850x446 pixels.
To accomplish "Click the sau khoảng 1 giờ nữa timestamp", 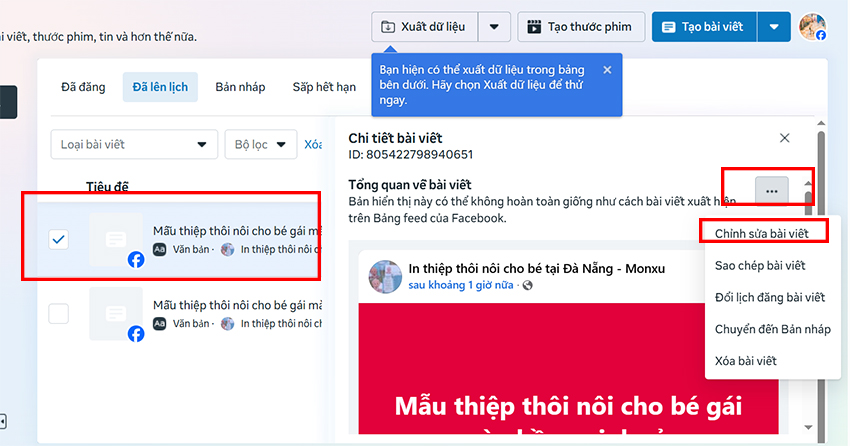I will click(x=461, y=285).
